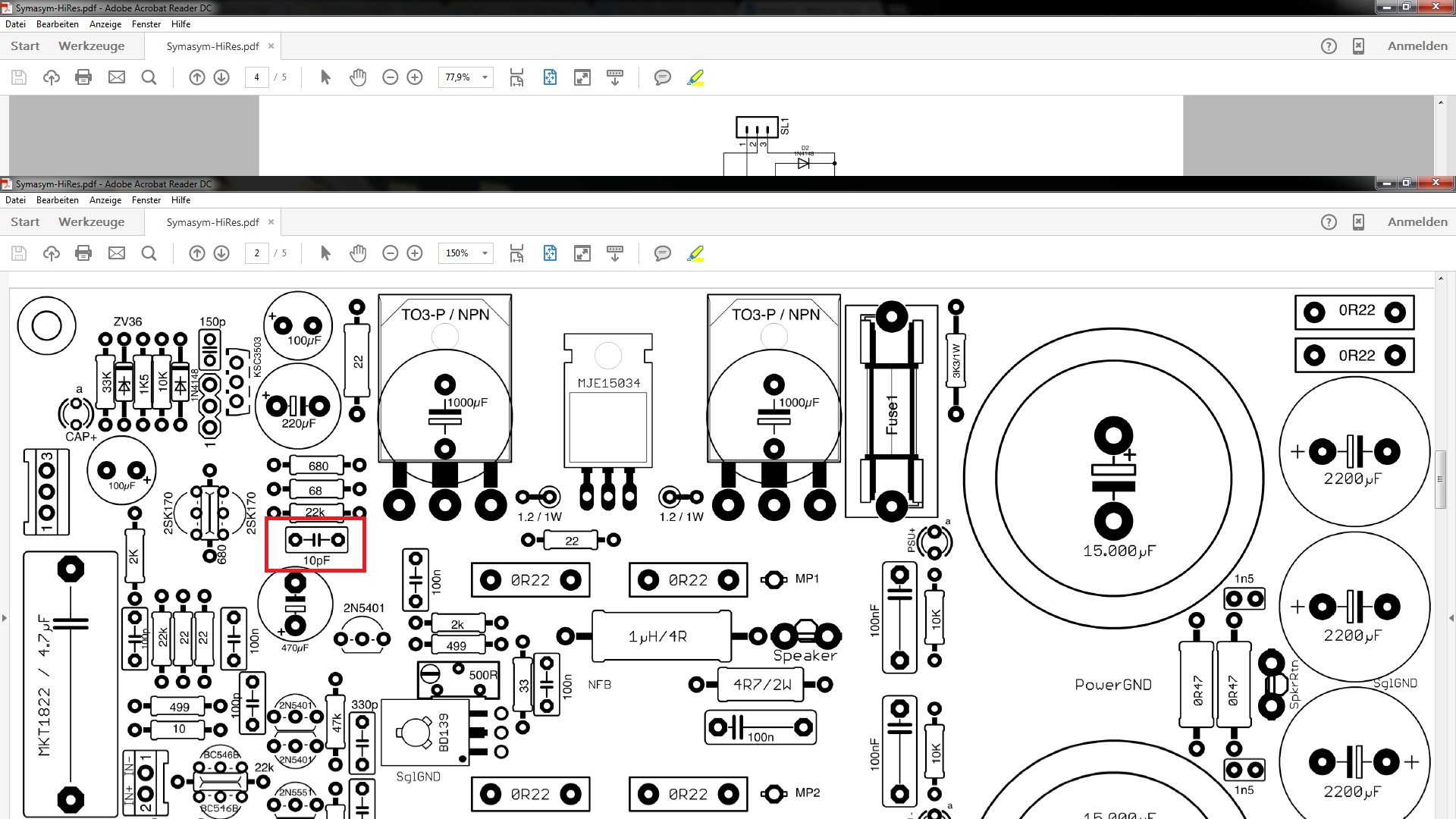Click page number field showing 2
Screen dimensions: 1456x819
tap(257, 253)
